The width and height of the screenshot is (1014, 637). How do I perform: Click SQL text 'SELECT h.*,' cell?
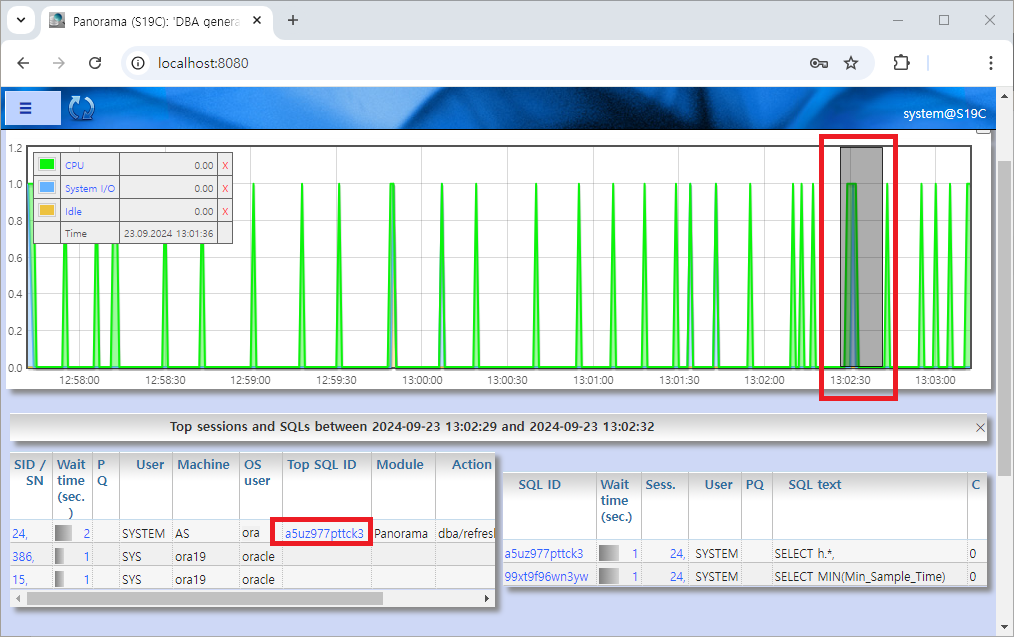804,554
